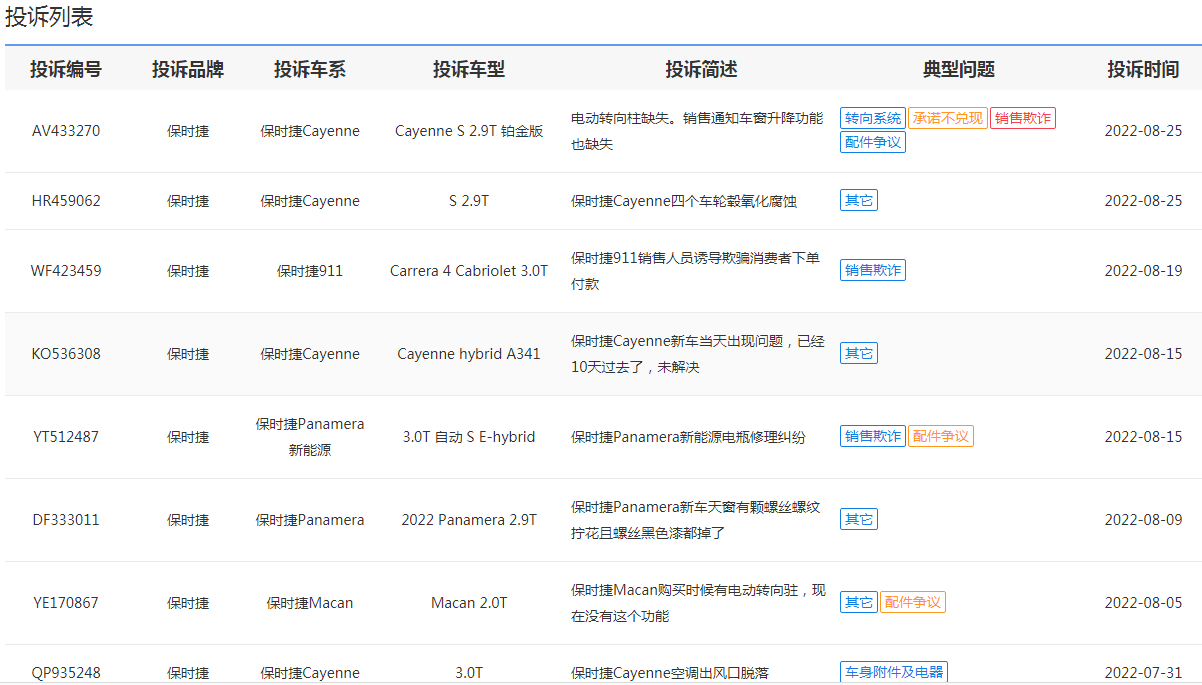Click series 保时捷Panamera新能源
1202x685 pixels.
[310, 437]
